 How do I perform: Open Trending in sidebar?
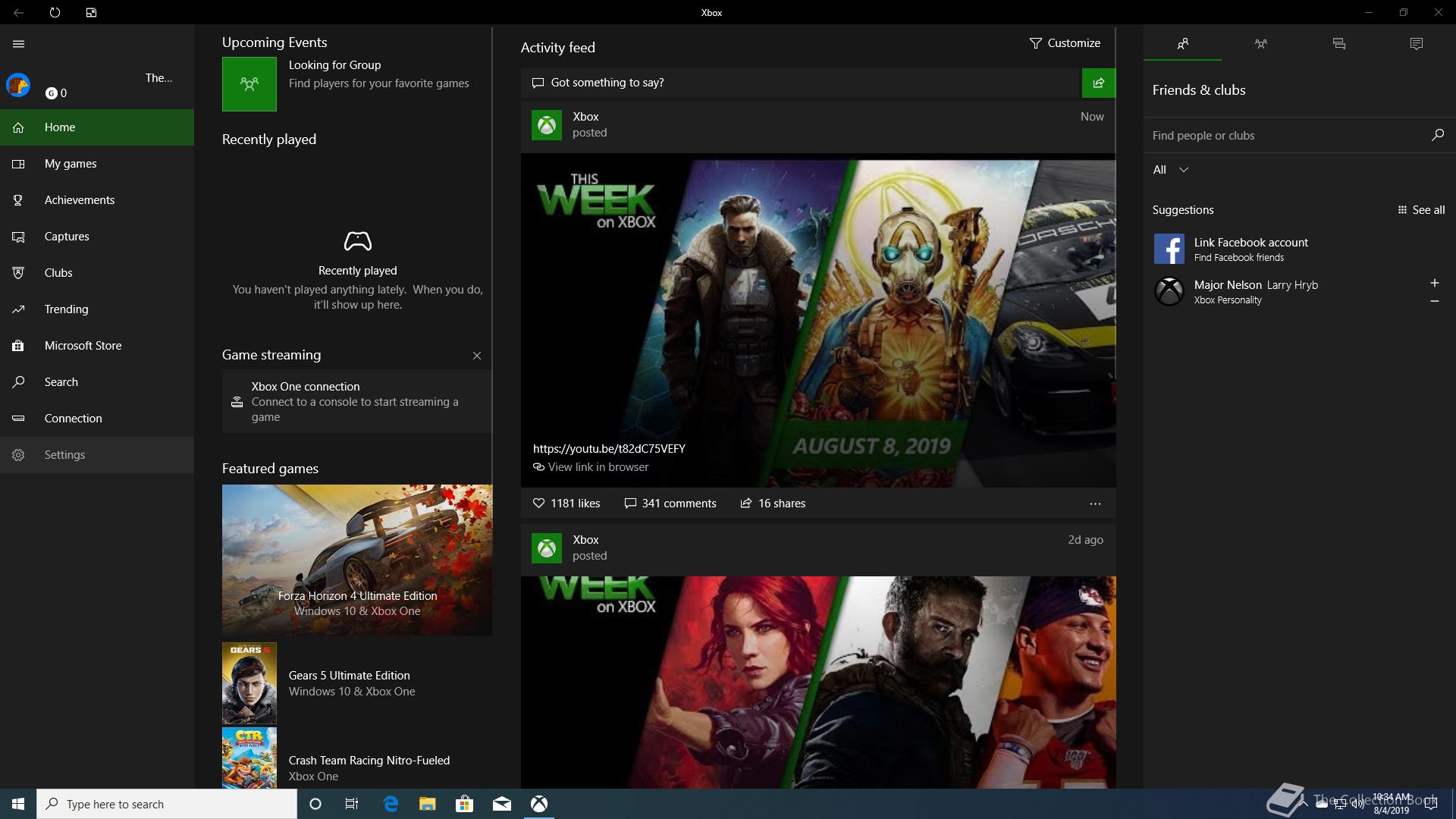click(97, 309)
